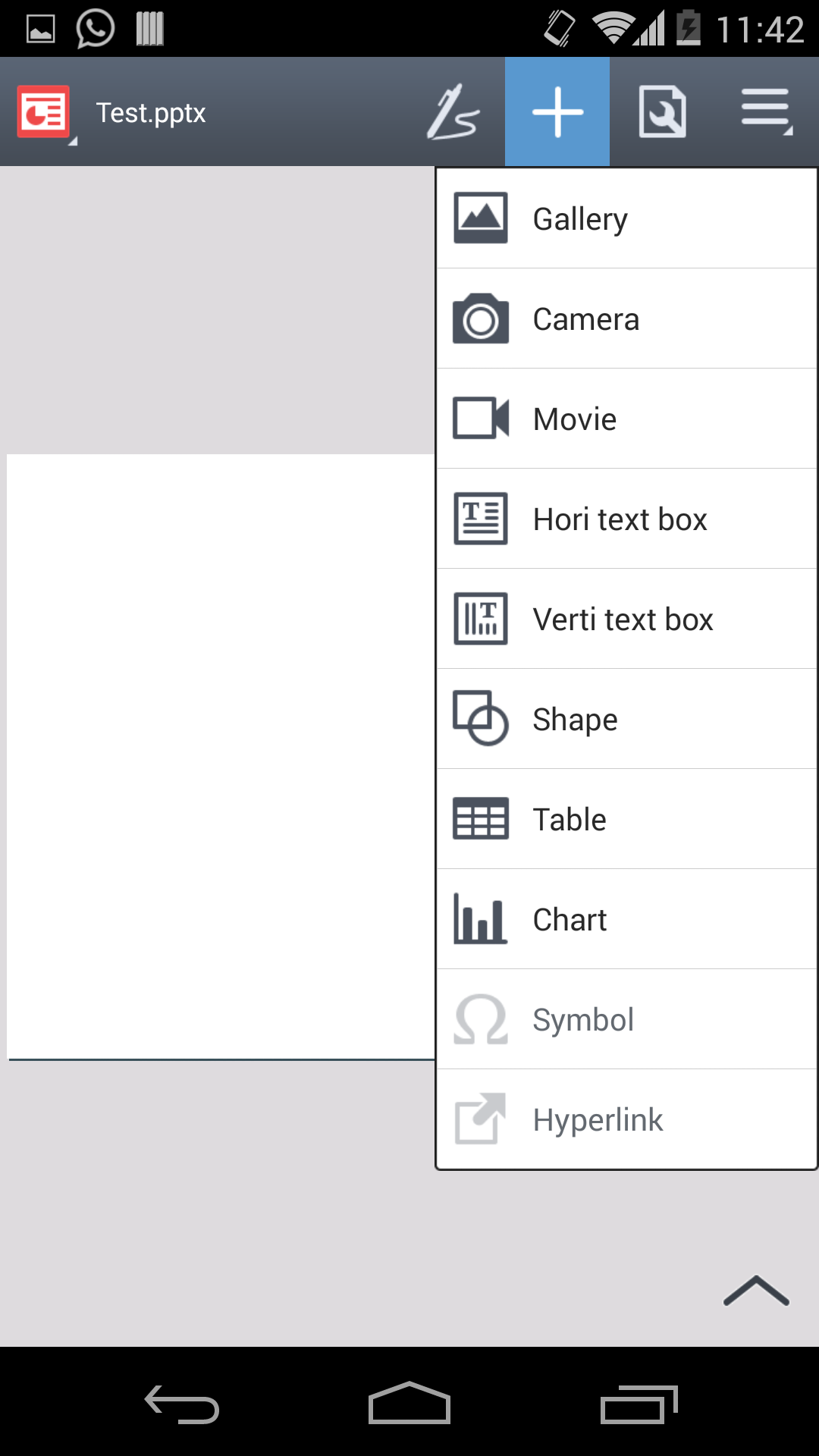Open the find and settings document icon
The height and width of the screenshot is (1456, 819).
(662, 112)
